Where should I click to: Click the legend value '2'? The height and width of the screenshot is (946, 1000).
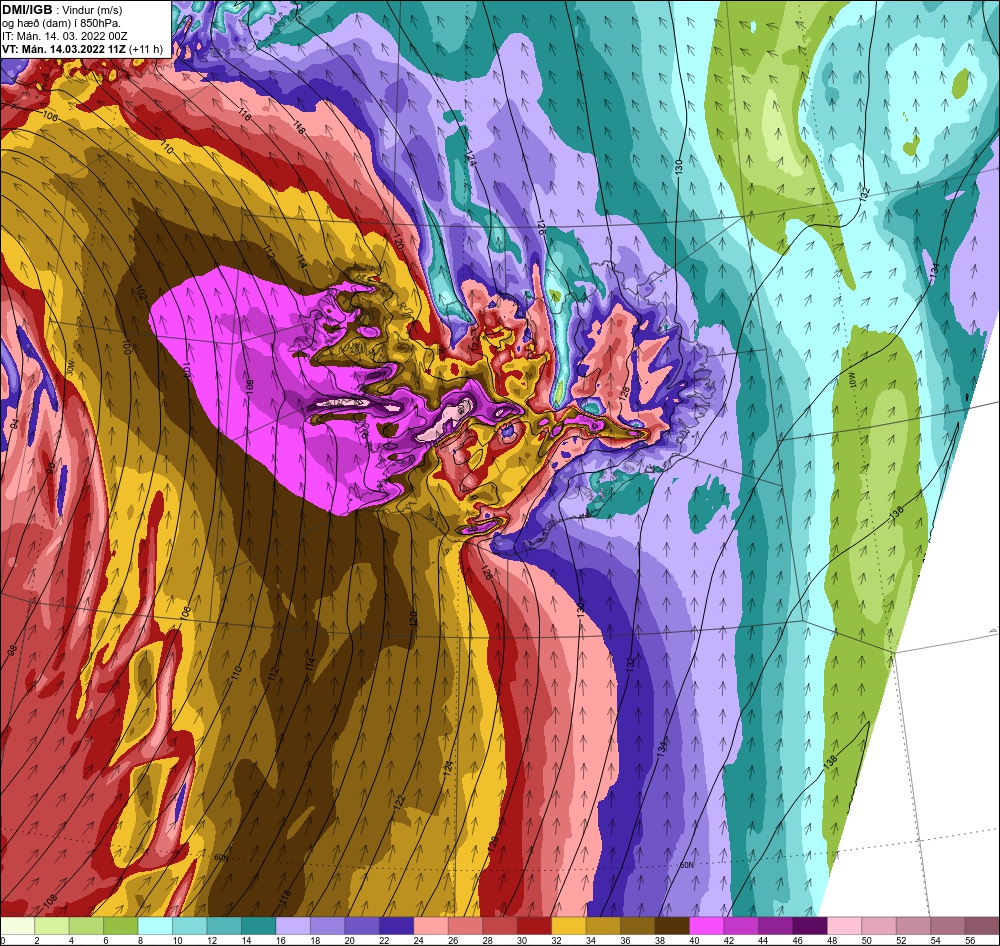pos(36,940)
